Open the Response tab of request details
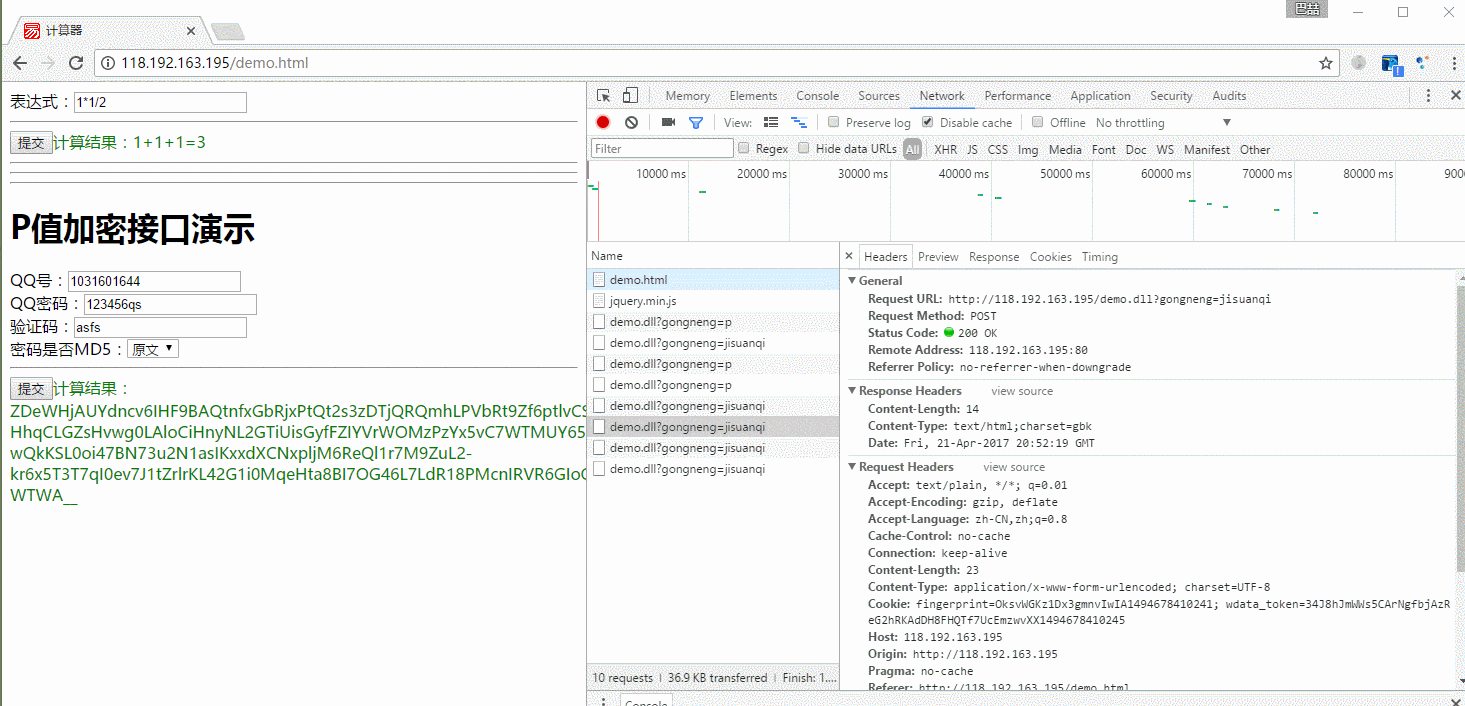Image resolution: width=1465 pixels, height=706 pixels. tap(994, 257)
